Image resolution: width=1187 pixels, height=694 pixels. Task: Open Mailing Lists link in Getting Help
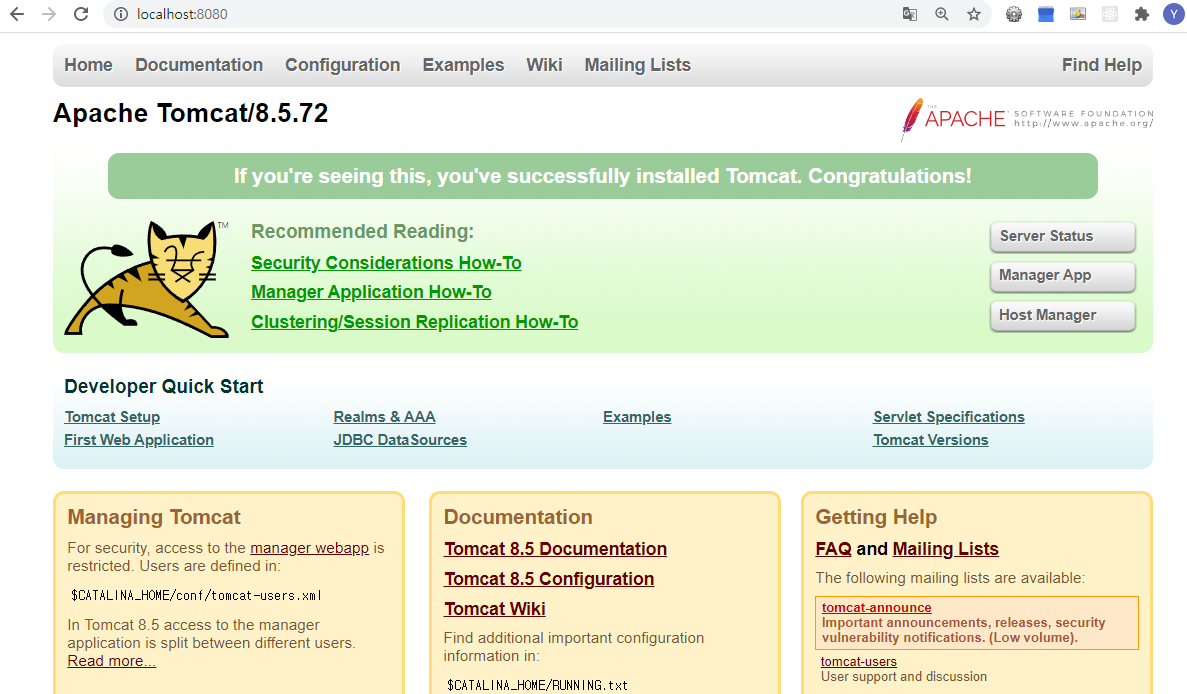point(946,549)
